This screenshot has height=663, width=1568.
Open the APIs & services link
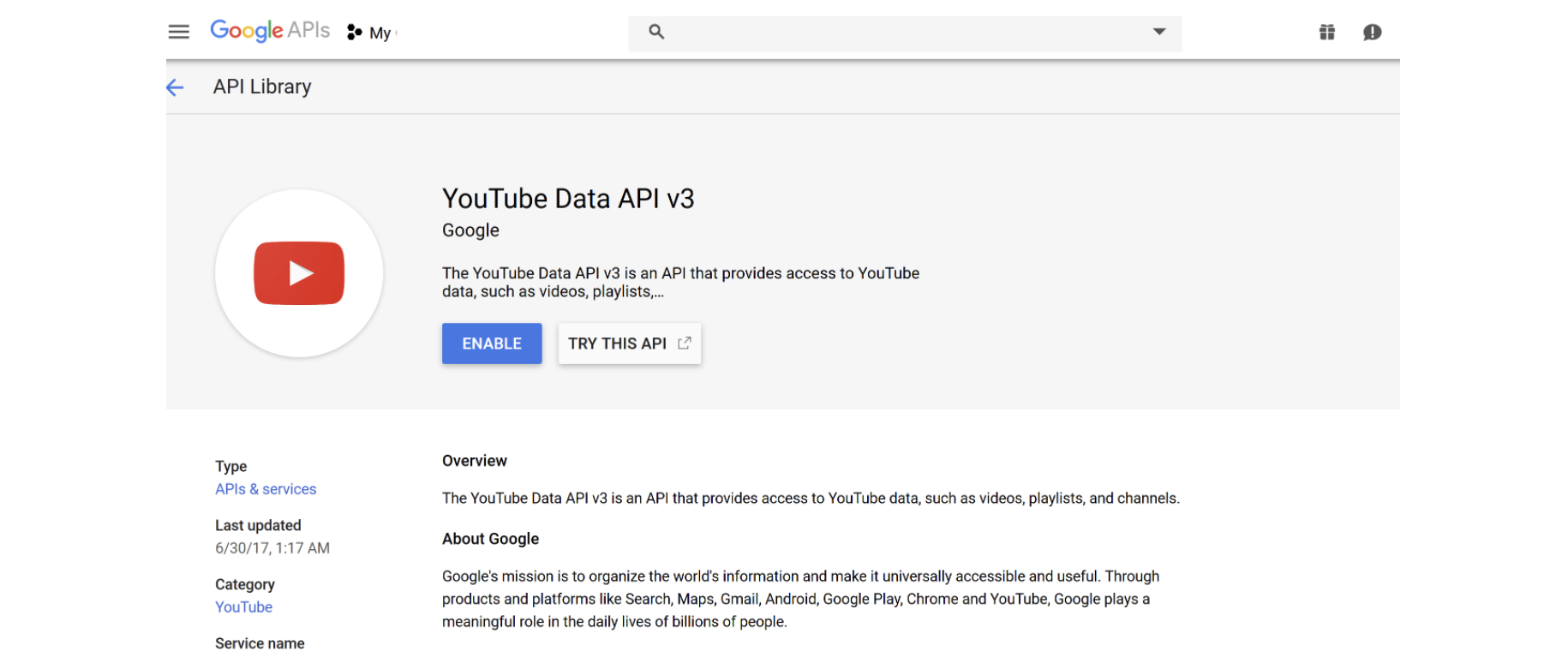click(x=266, y=489)
